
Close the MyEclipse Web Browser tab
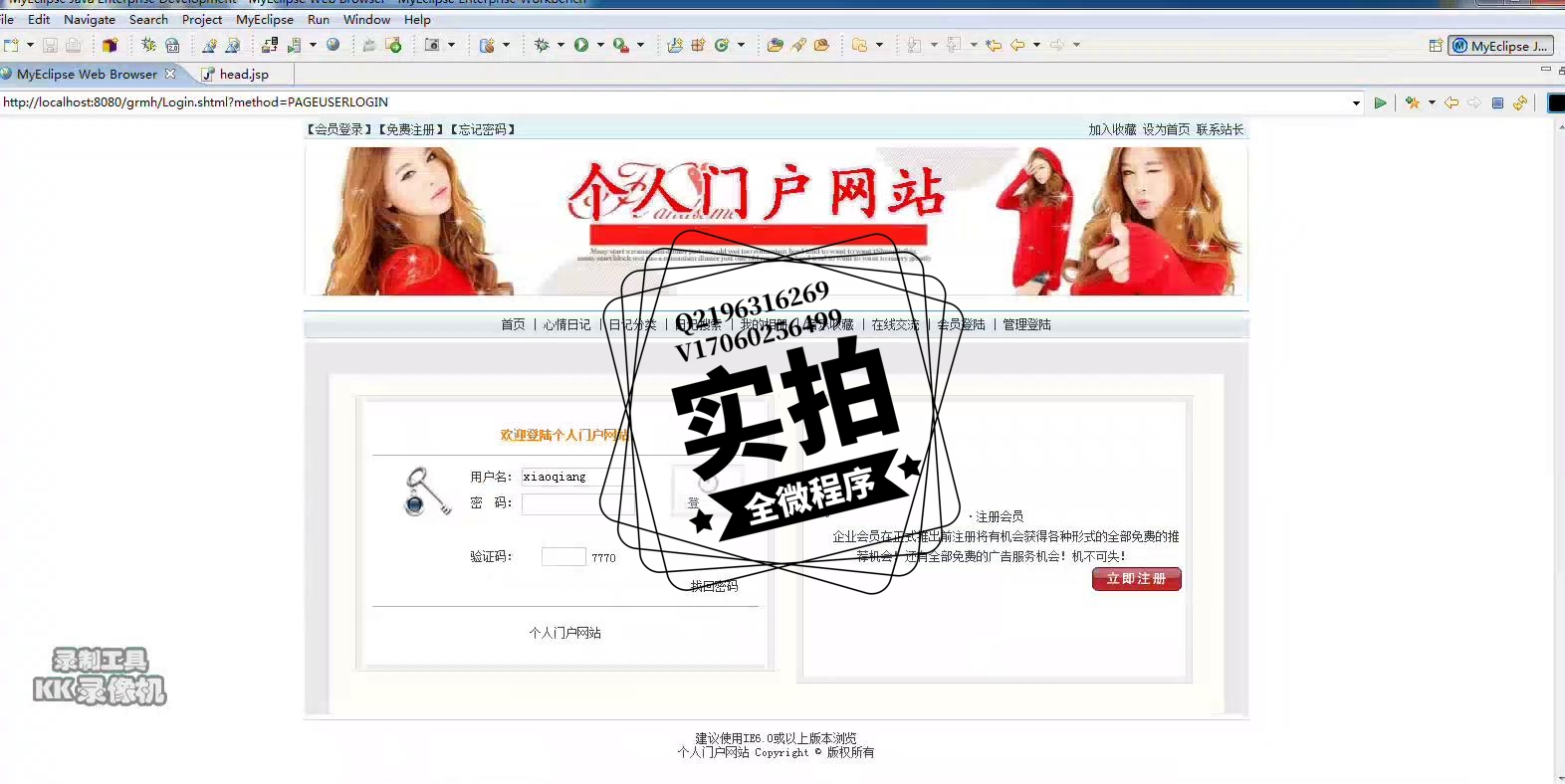click(170, 74)
